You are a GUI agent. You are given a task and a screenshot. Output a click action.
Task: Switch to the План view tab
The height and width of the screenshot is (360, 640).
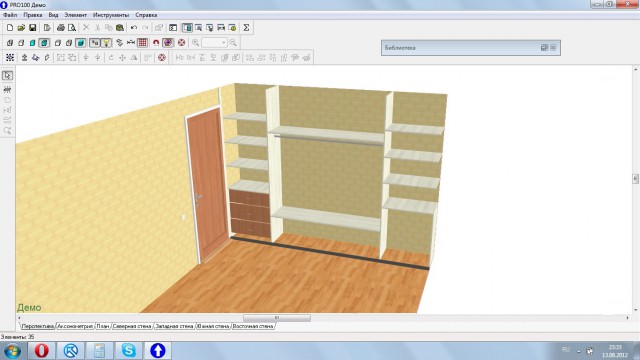(103, 326)
